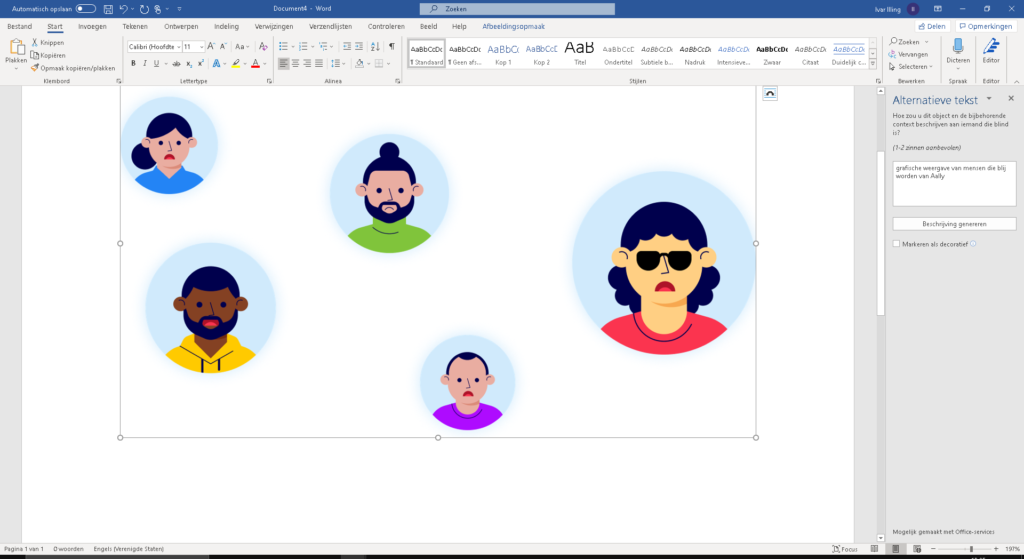Switch to the Afbeeldingsopmaak tab
The width and height of the screenshot is (1024, 559).
(x=513, y=26)
